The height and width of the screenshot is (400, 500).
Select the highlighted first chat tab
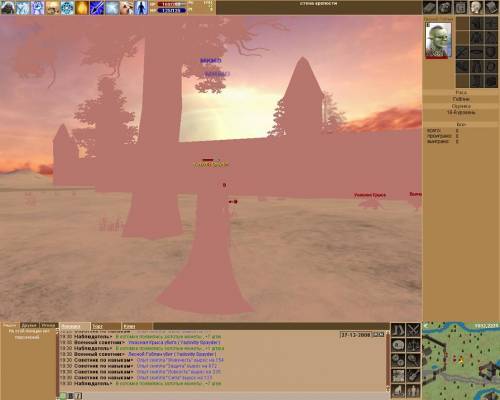(x=75, y=326)
